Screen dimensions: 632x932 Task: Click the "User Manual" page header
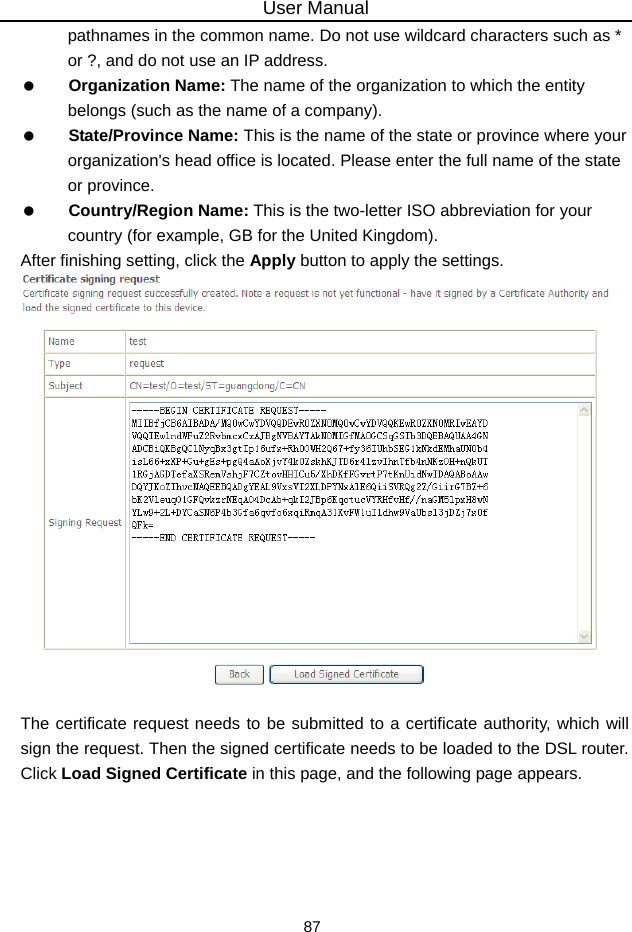click(316, 8)
